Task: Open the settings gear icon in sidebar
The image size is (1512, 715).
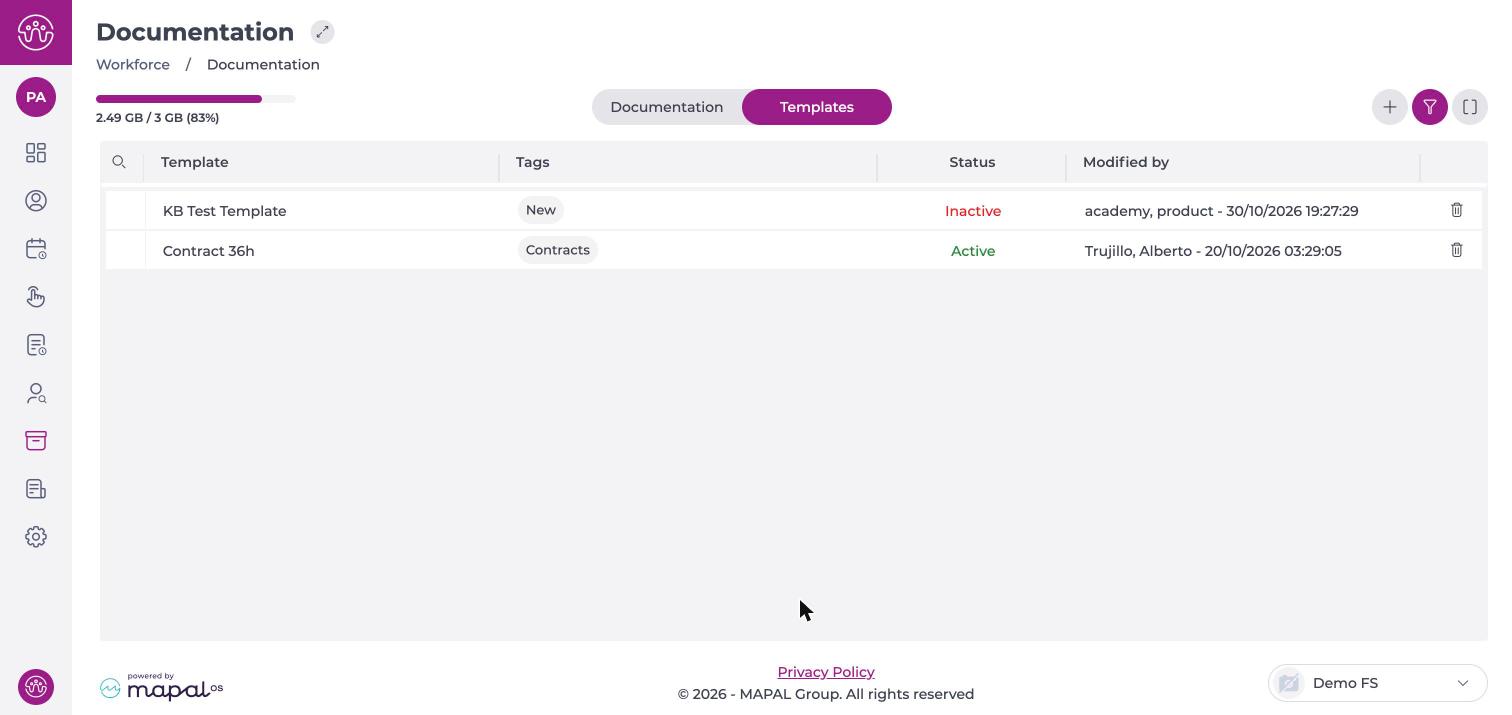Action: tap(36, 537)
